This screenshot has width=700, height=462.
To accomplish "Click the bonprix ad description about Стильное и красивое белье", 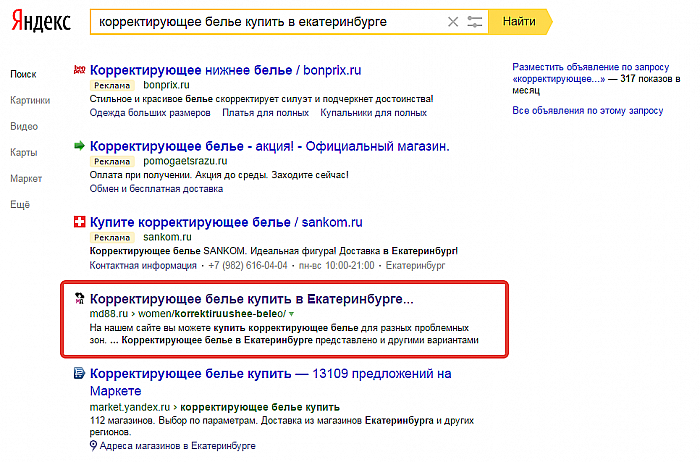I will click(x=261, y=99).
